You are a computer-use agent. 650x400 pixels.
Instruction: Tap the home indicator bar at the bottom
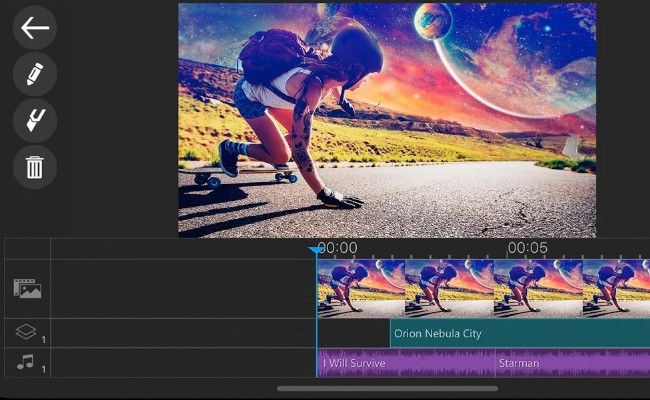tap(387, 388)
